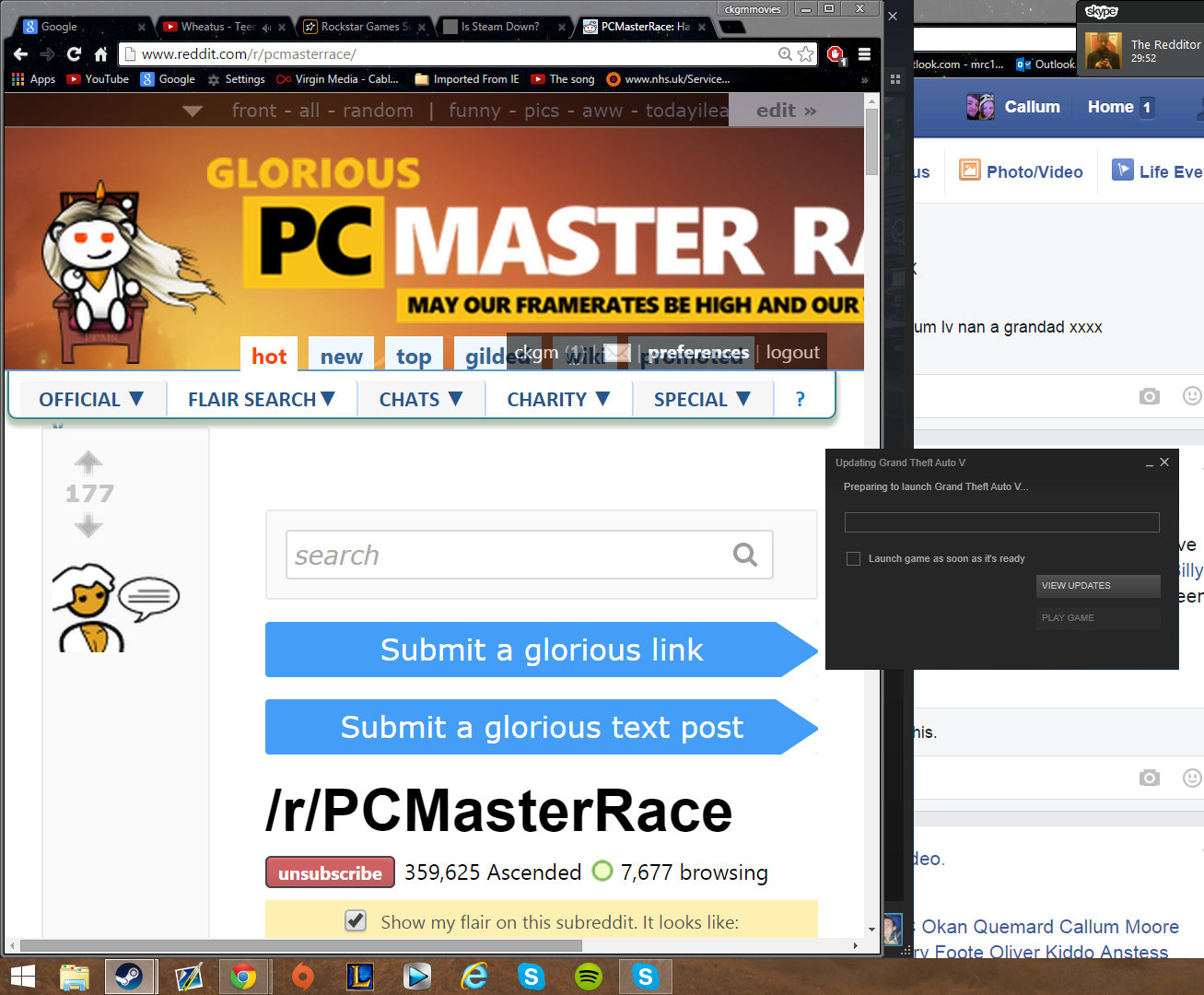Launch League of Legends from taskbar

[359, 977]
